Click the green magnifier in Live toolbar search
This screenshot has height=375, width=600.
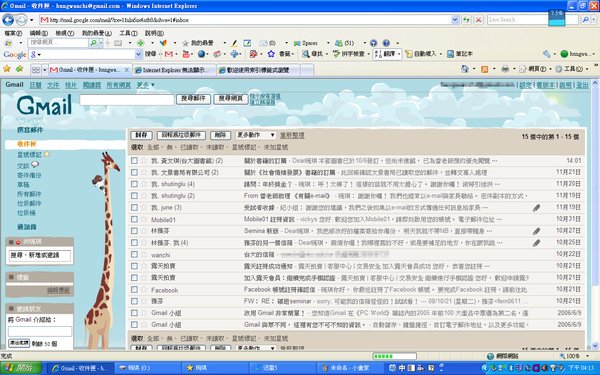[x=93, y=43]
